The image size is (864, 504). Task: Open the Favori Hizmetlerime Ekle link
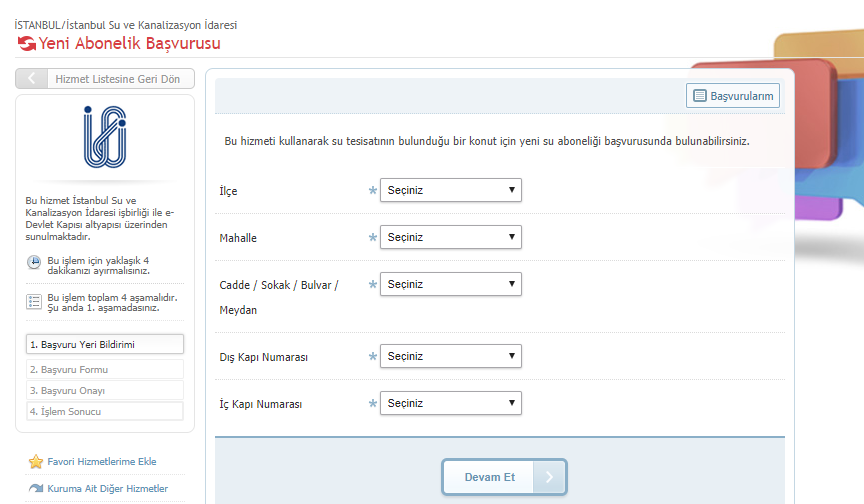pos(101,462)
